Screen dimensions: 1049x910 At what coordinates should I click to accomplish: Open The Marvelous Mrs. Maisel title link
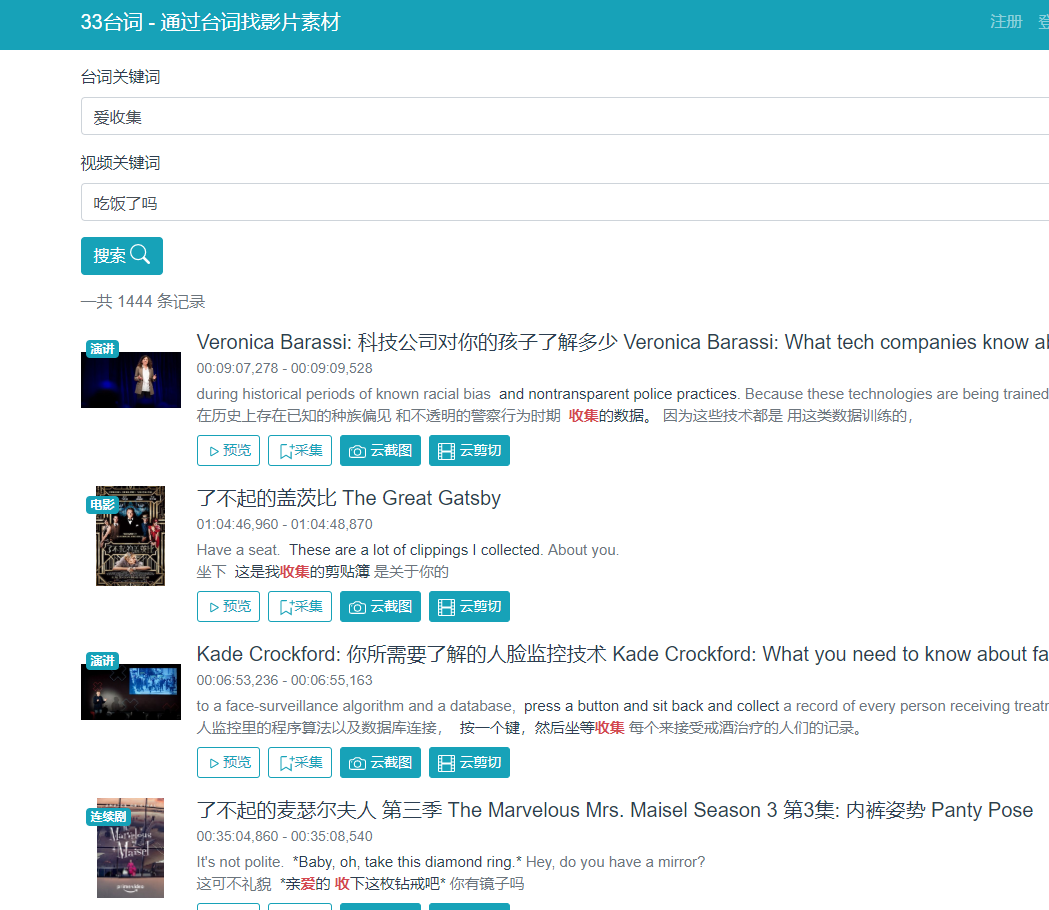pyautogui.click(x=614, y=810)
